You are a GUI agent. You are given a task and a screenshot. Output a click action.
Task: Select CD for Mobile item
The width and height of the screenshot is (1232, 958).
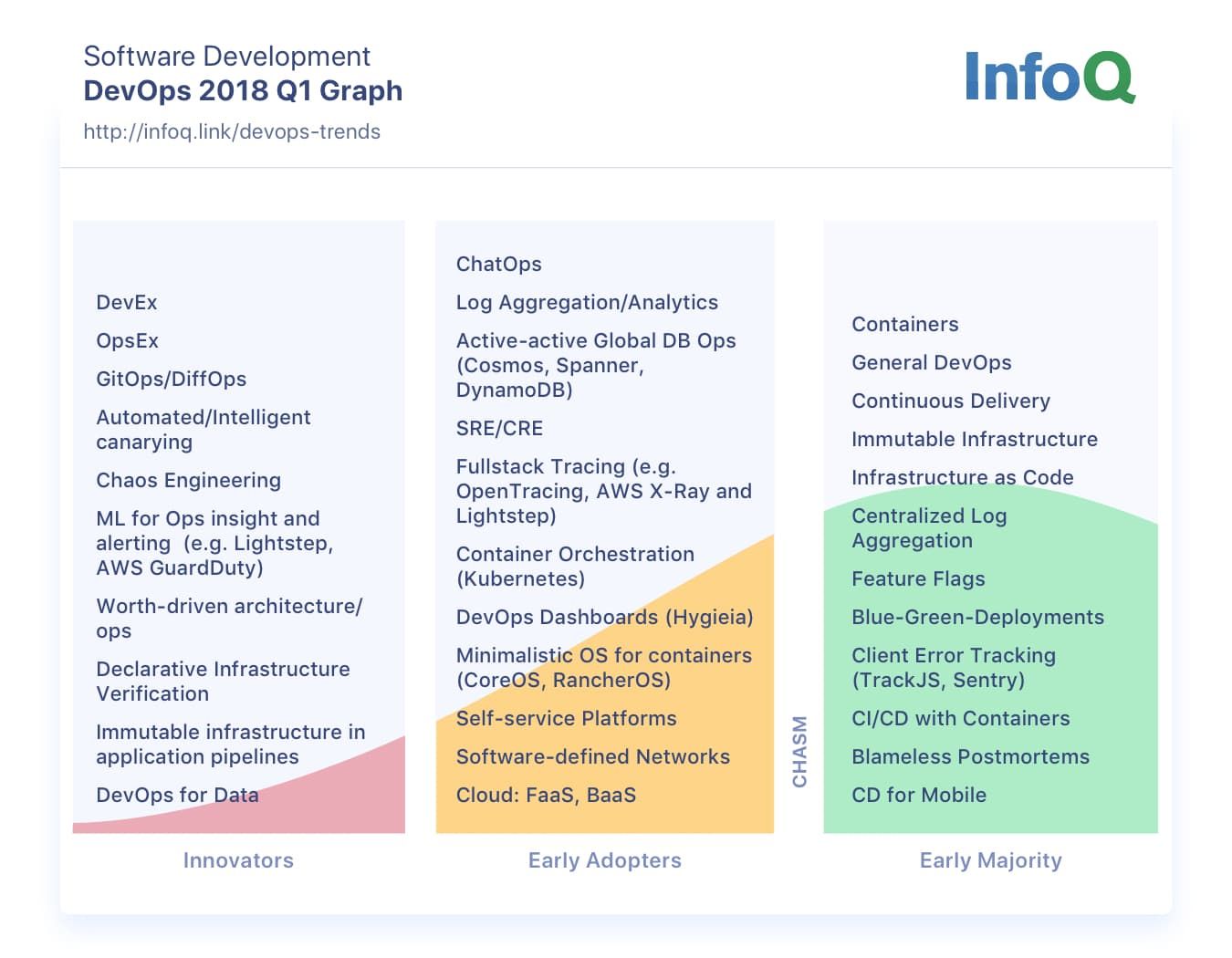tap(918, 796)
